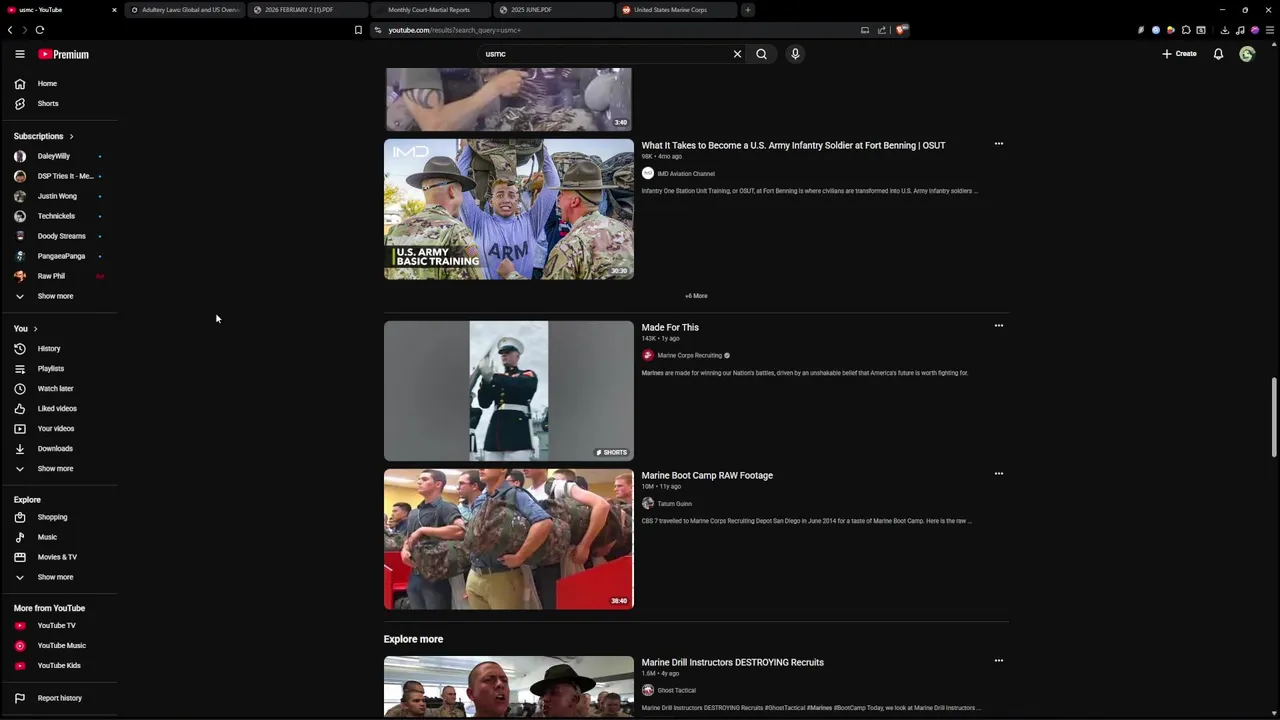Screen dimensions: 1280x720
Task: Open Music under Explore
Action: coord(47,537)
